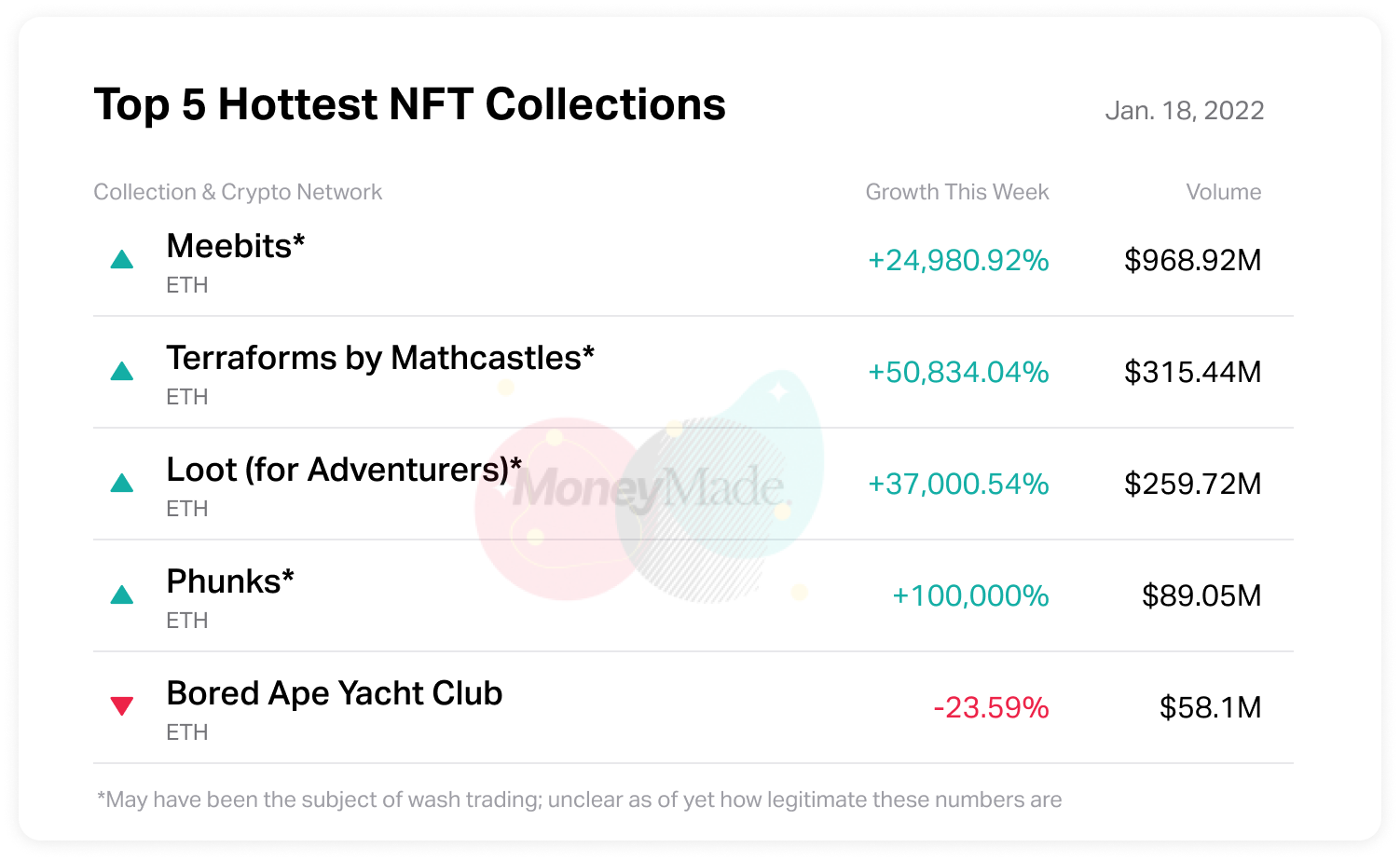Click Collection & Crypto Network header
This screenshot has width=1400, height=861.
238,192
